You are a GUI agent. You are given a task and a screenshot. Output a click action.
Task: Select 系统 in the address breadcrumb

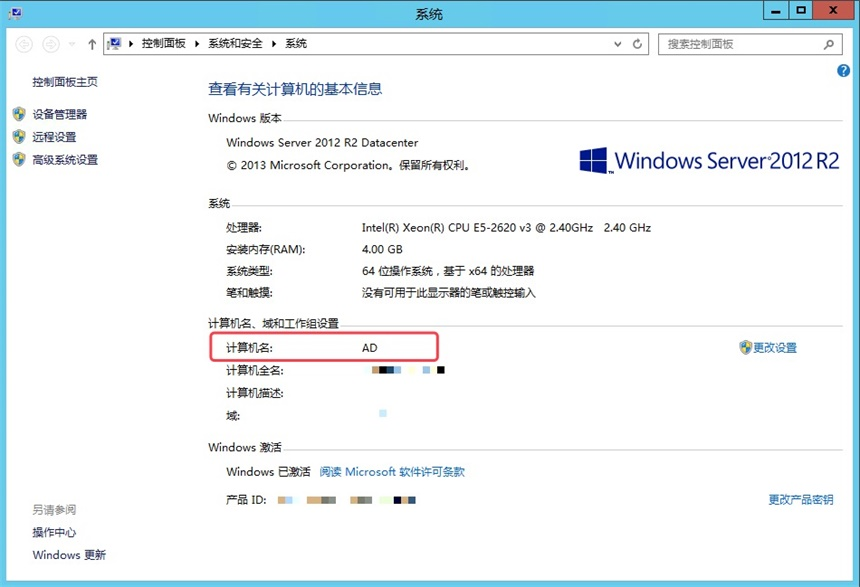296,43
